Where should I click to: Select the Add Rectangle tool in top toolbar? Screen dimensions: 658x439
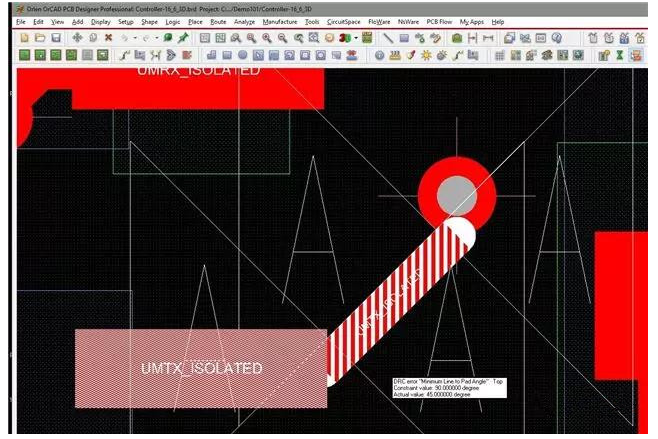coord(404,38)
